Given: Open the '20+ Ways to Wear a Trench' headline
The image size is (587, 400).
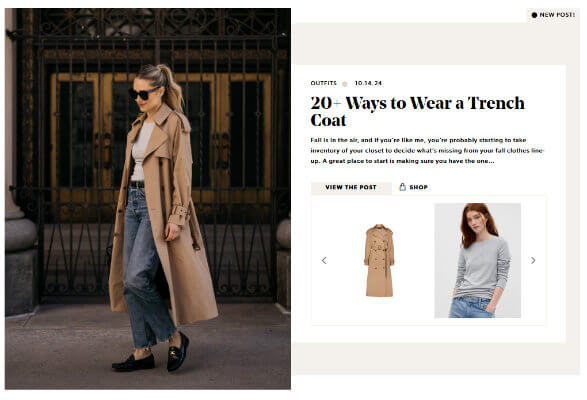Looking at the screenshot, I should pyautogui.click(x=417, y=103).
